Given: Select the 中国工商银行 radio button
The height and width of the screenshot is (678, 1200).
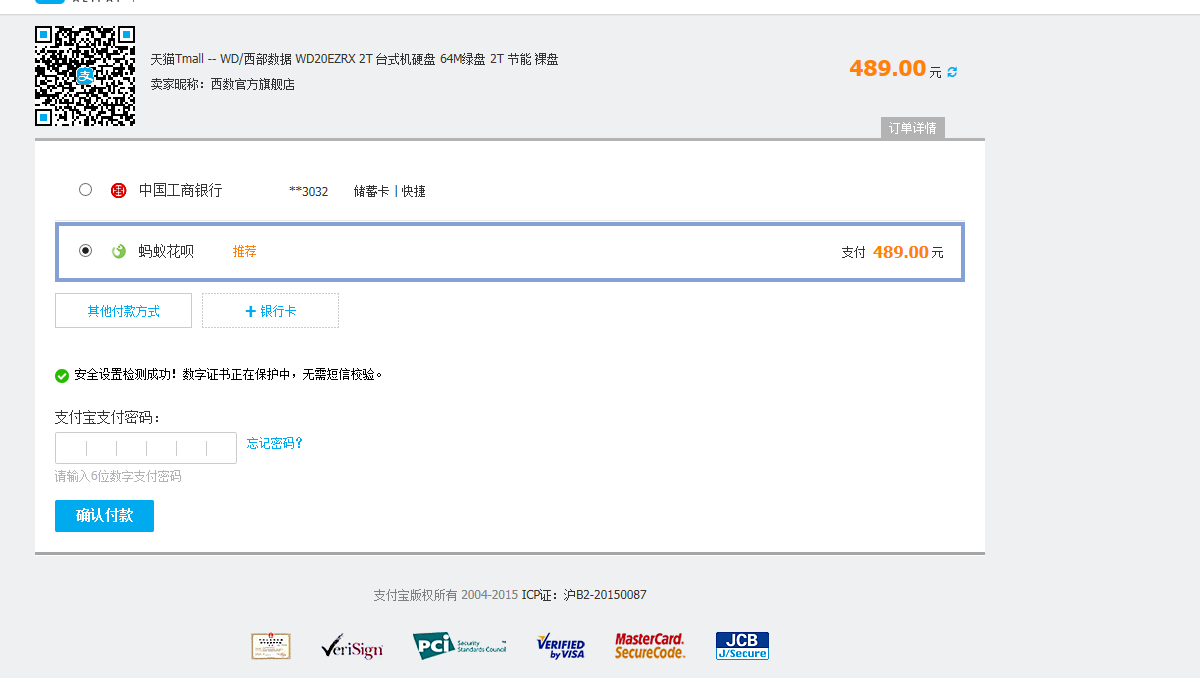Looking at the screenshot, I should click(x=85, y=190).
